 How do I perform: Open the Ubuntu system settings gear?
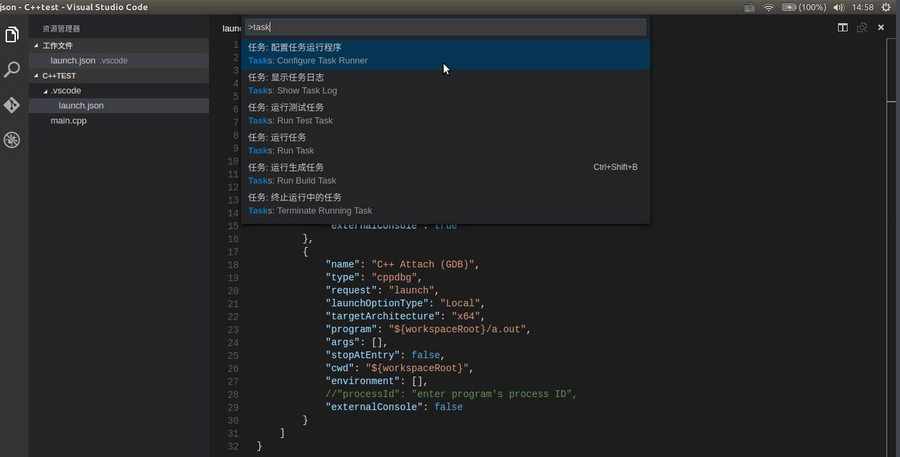[886, 7]
